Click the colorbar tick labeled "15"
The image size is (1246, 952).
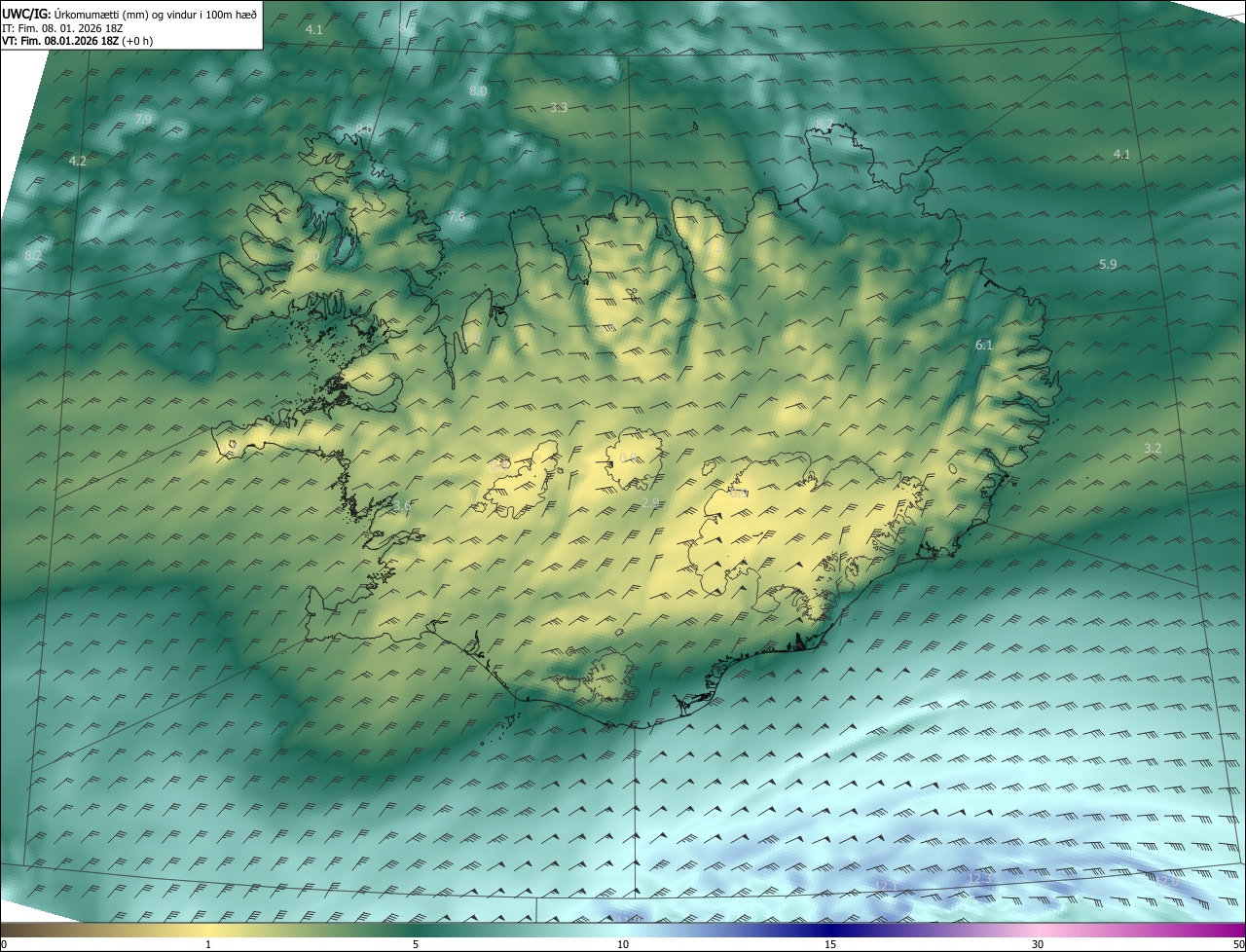[830, 944]
